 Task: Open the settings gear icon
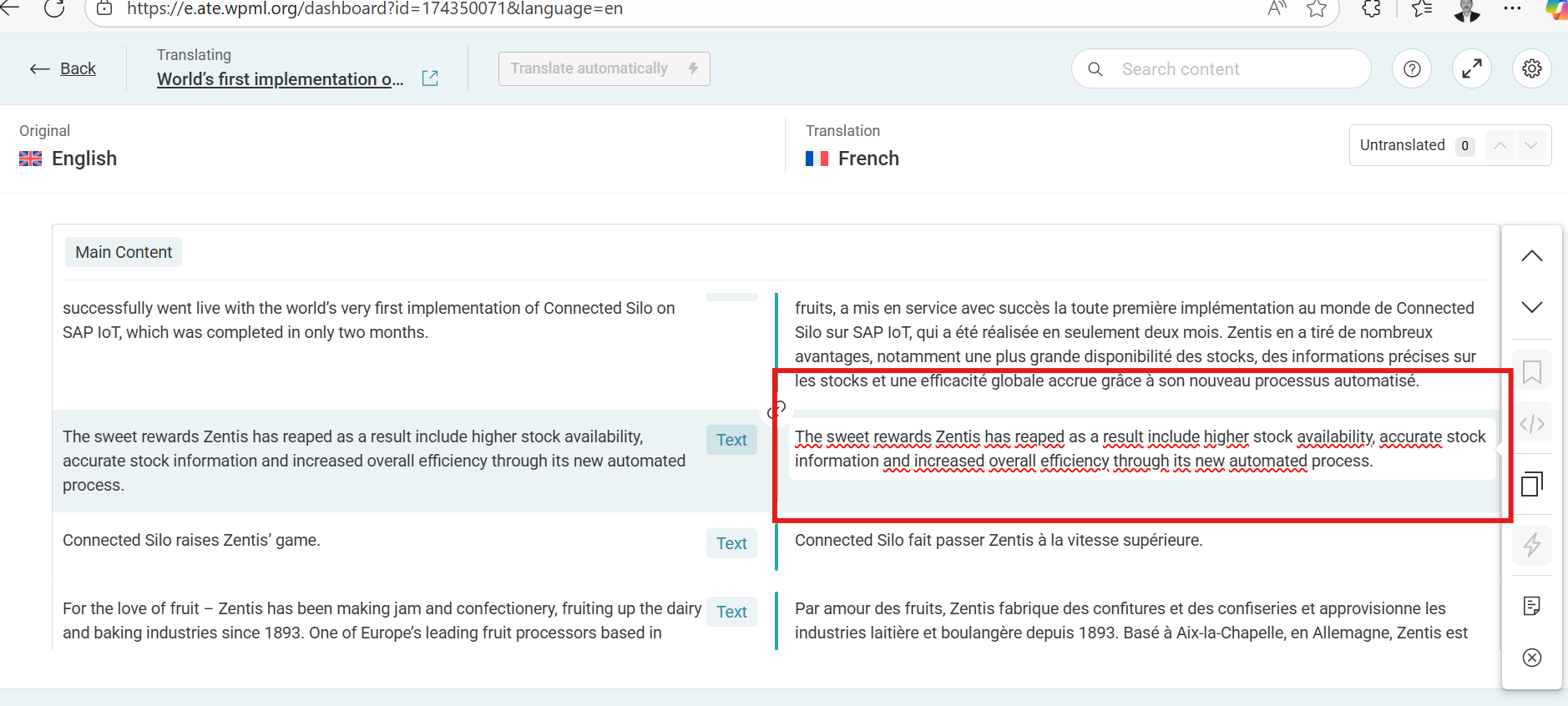(x=1532, y=68)
